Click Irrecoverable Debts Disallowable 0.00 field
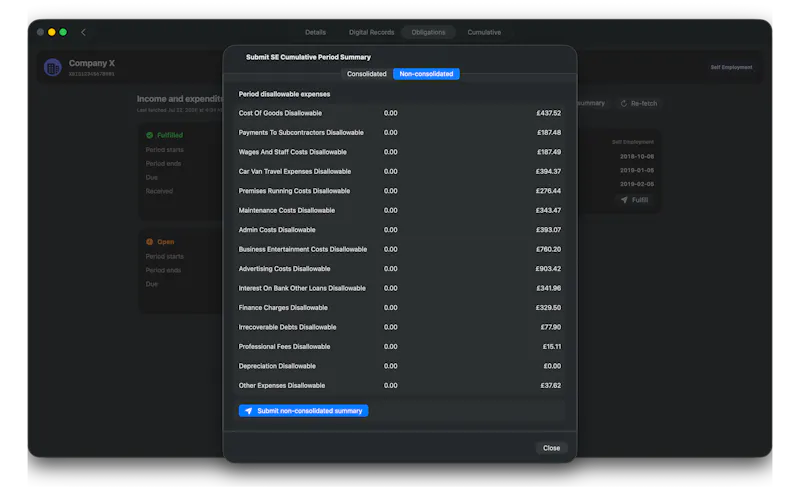 click(x=390, y=327)
